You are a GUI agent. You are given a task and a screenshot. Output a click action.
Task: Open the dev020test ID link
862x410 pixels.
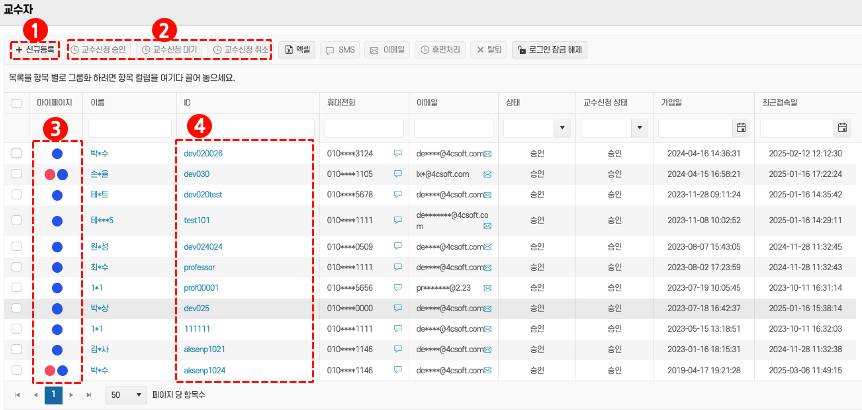[x=202, y=194]
